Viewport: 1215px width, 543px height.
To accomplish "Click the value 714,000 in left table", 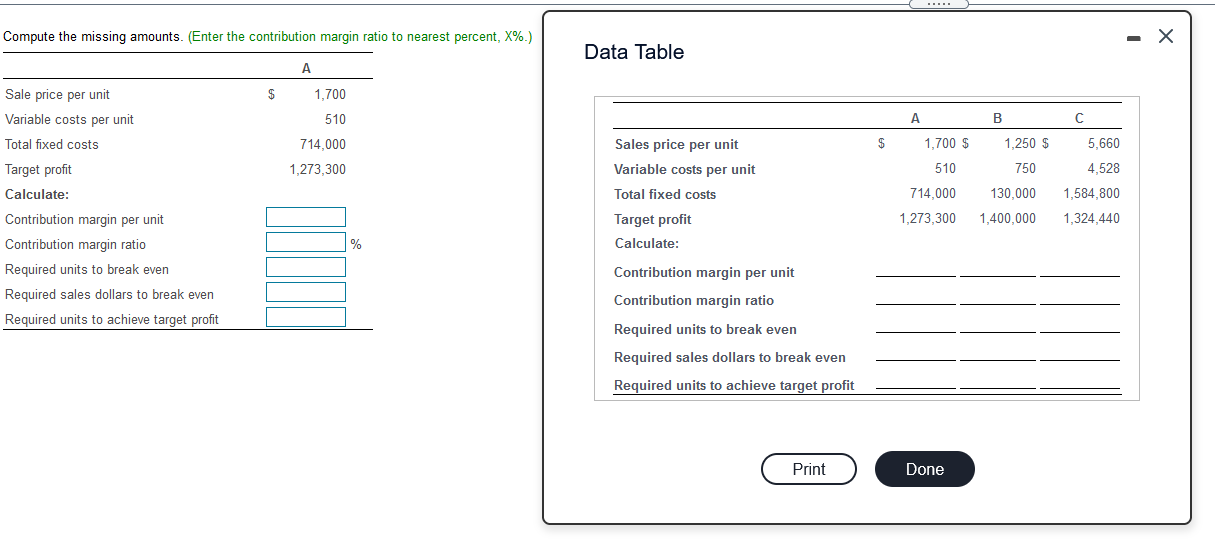I will tap(323, 145).
